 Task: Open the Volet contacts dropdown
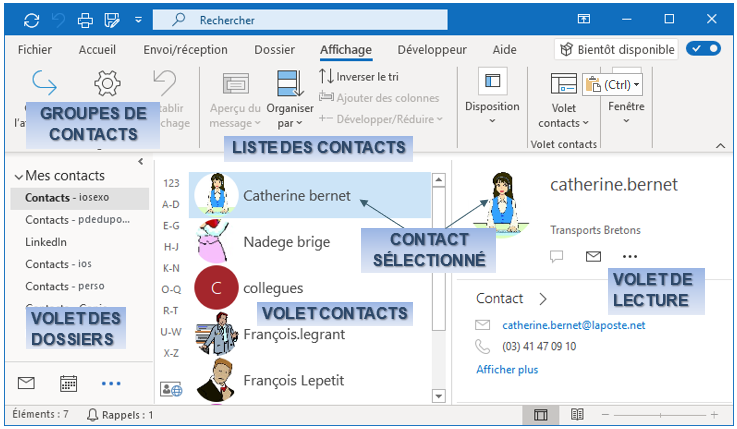[x=564, y=101]
